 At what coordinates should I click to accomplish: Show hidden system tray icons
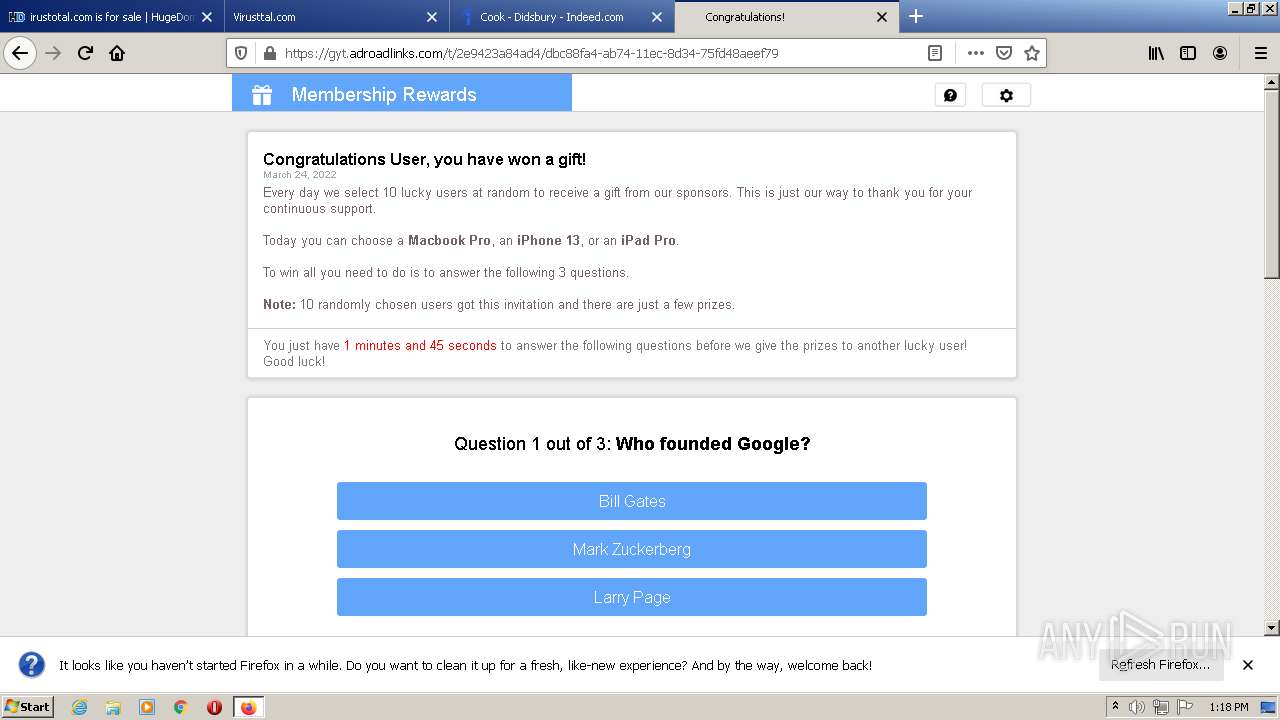click(1115, 707)
